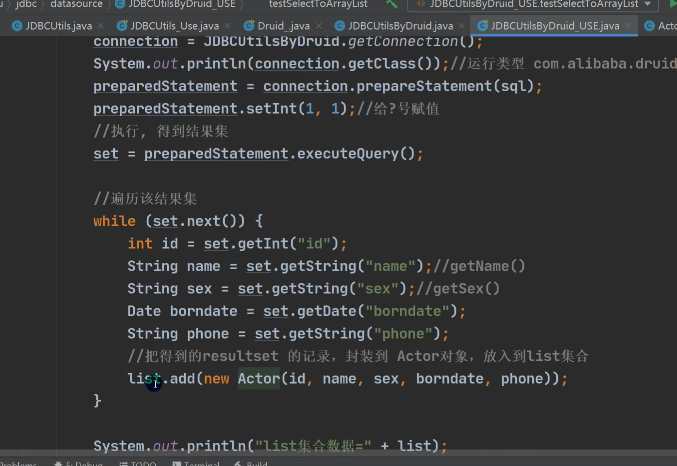Screen dimensions: 677x466
Task: Click the "list集合数据=" string literal
Action: pyautogui.click(x=313, y=446)
